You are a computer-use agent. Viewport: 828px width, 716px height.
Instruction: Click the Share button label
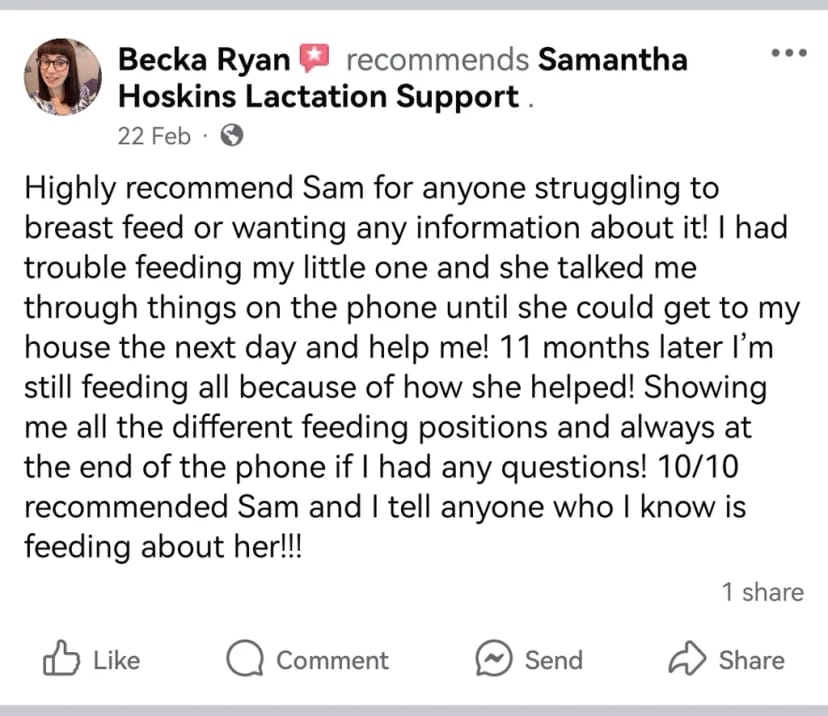pos(752,660)
